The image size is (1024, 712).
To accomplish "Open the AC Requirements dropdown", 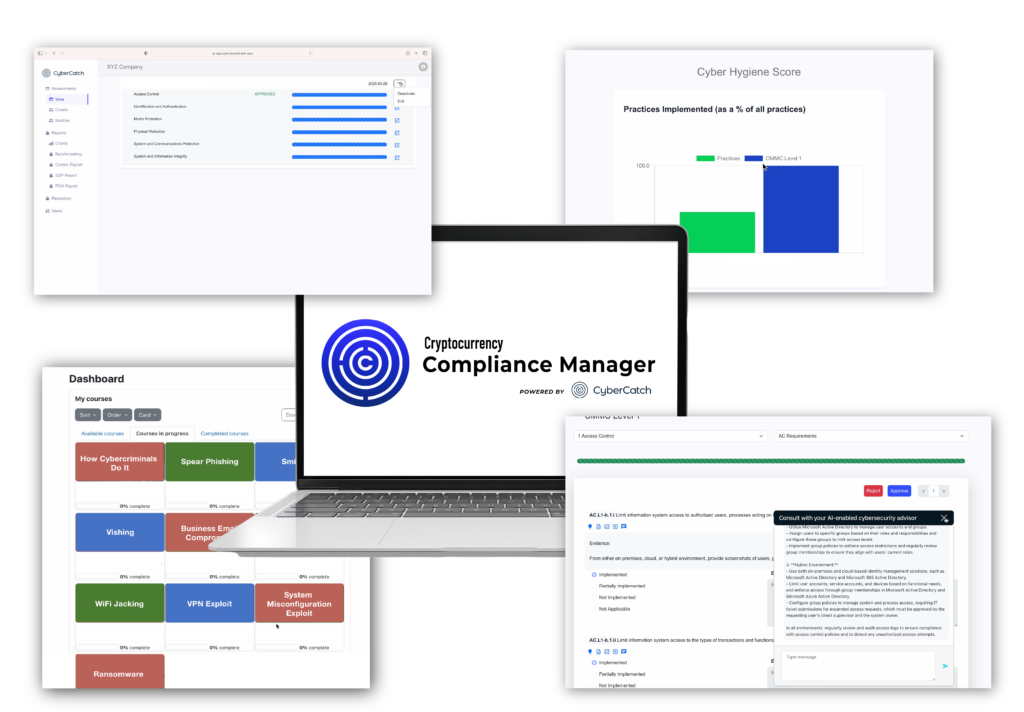I will point(871,436).
